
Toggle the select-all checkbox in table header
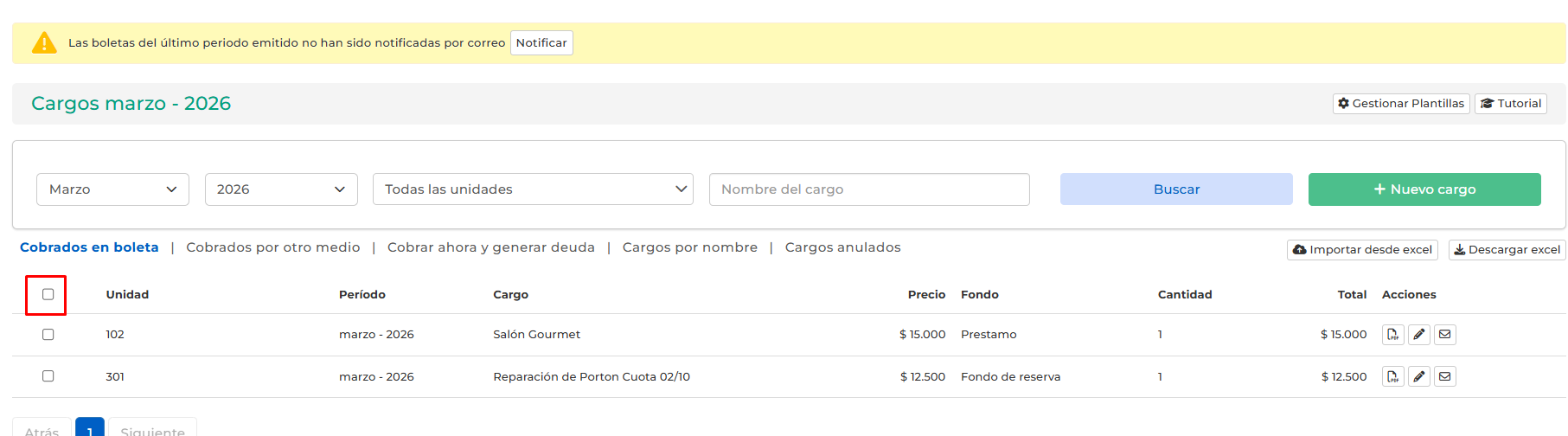click(x=48, y=295)
